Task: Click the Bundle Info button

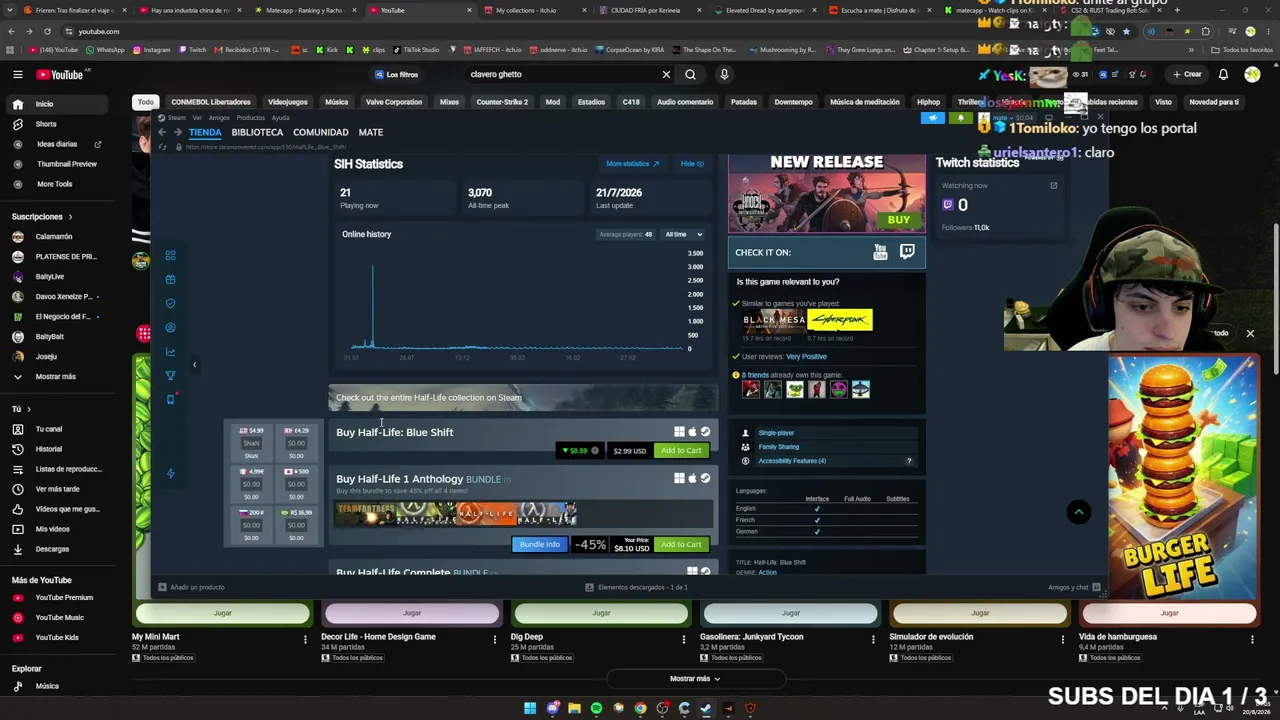Action: pos(539,544)
